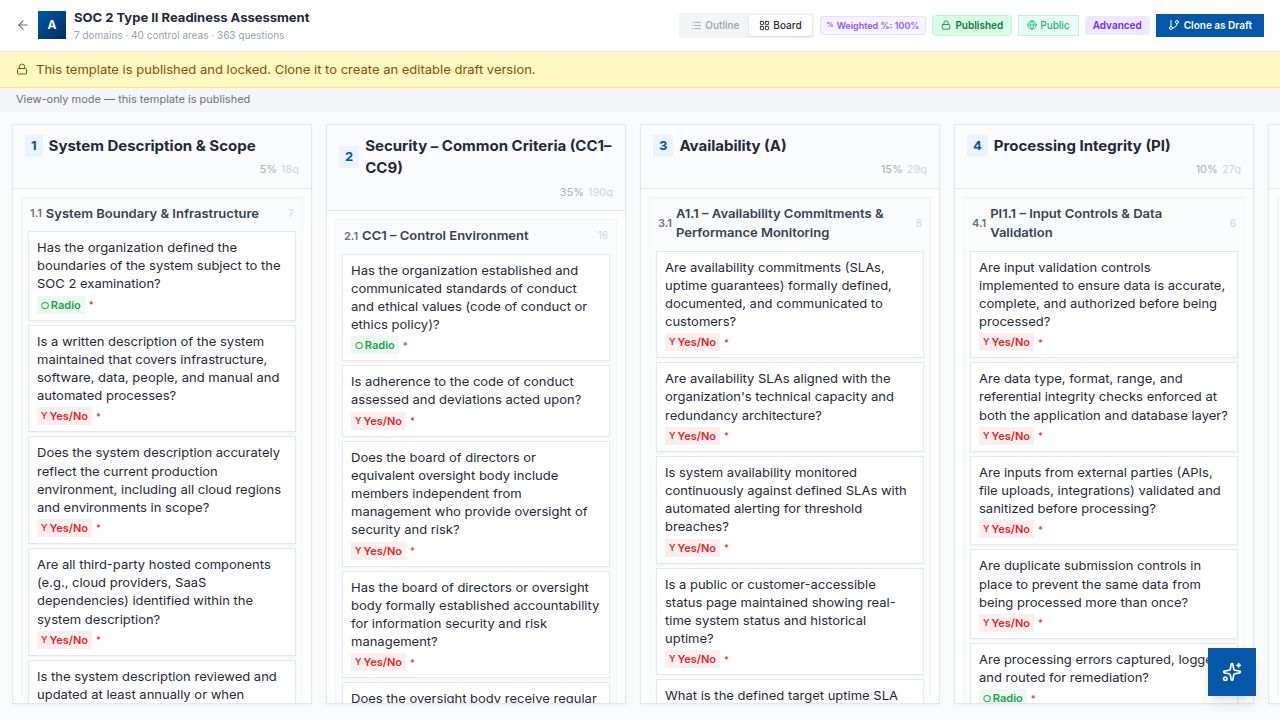Click Yes/No tag on status page question
Image resolution: width=1280 pixels, height=720 pixels.
click(x=692, y=659)
